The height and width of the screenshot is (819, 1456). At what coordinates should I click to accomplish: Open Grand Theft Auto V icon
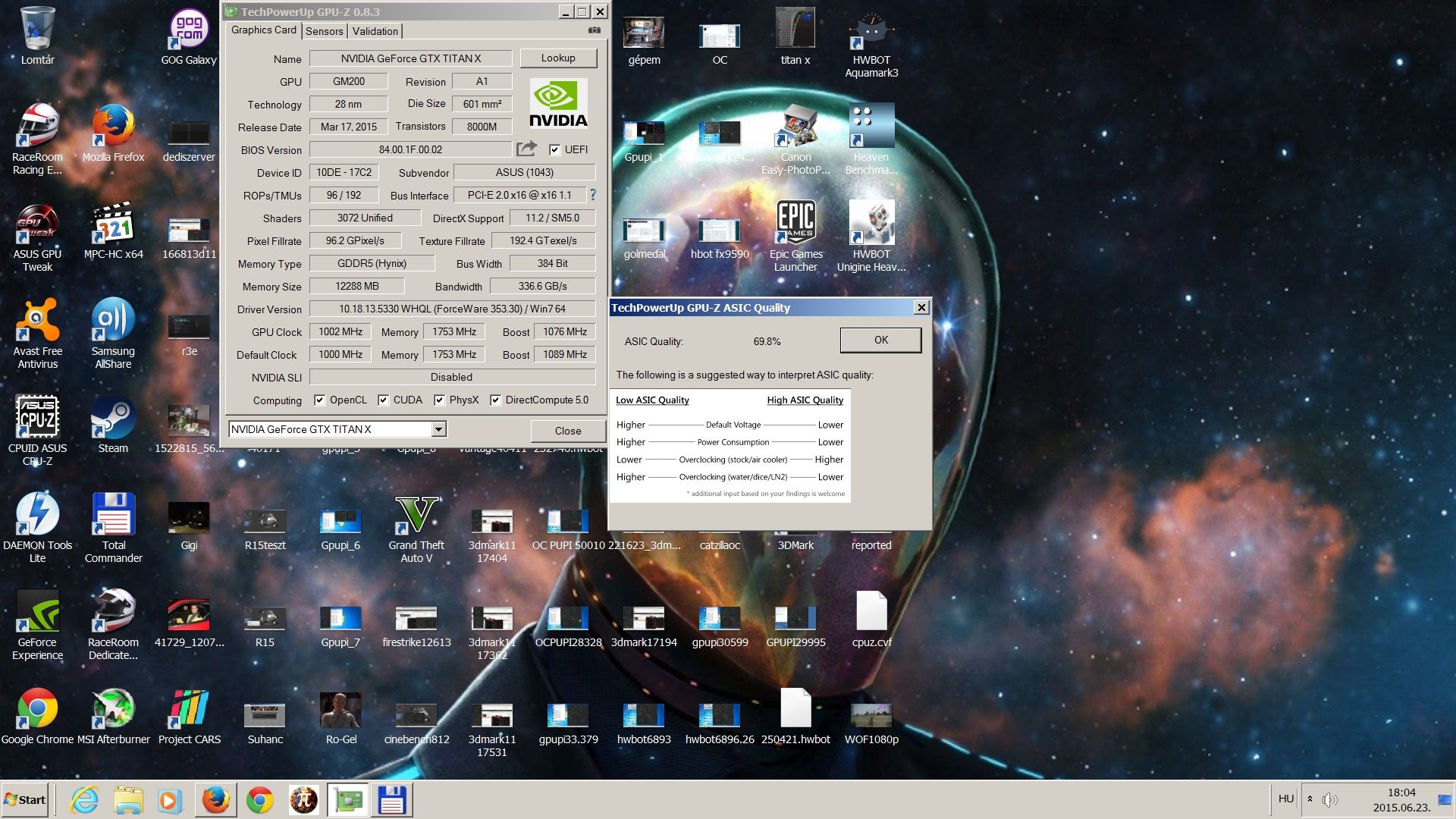tap(416, 527)
